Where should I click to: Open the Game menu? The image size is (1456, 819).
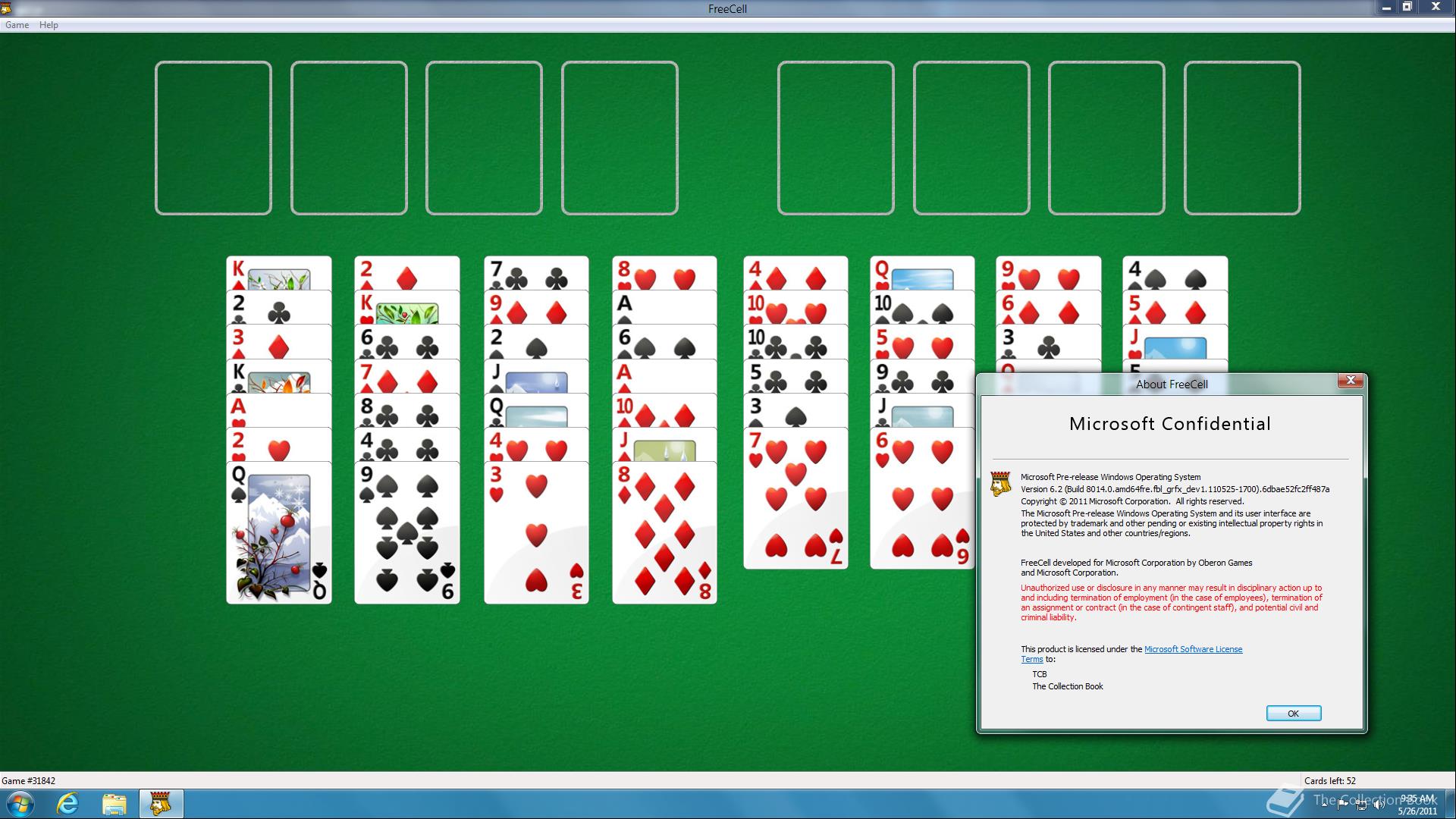[17, 25]
